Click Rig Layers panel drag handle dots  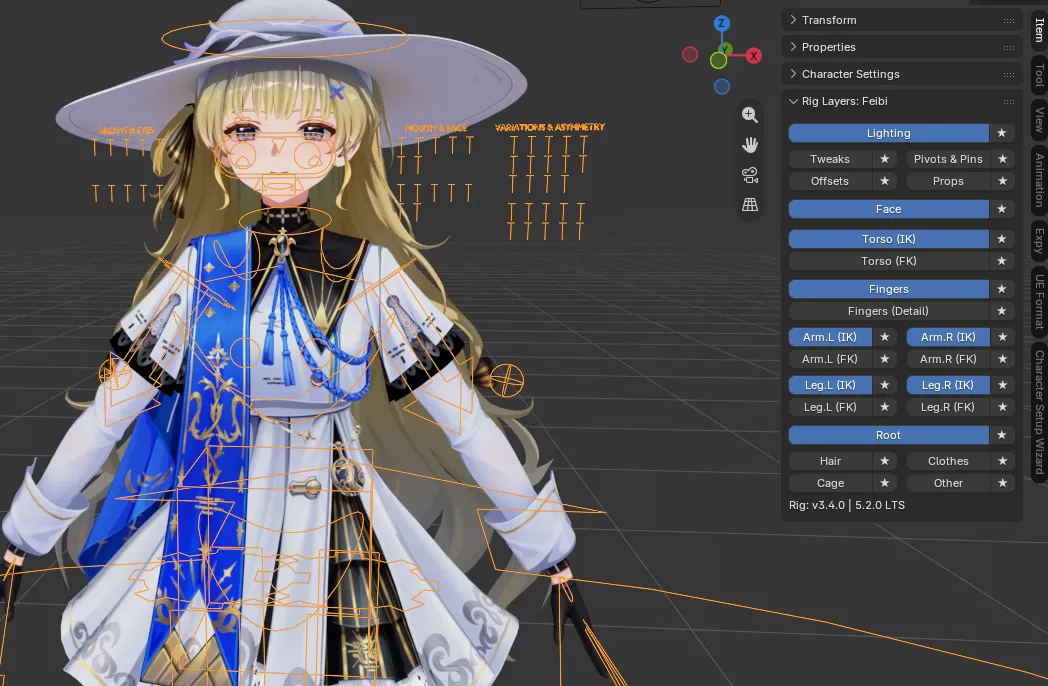(1009, 102)
